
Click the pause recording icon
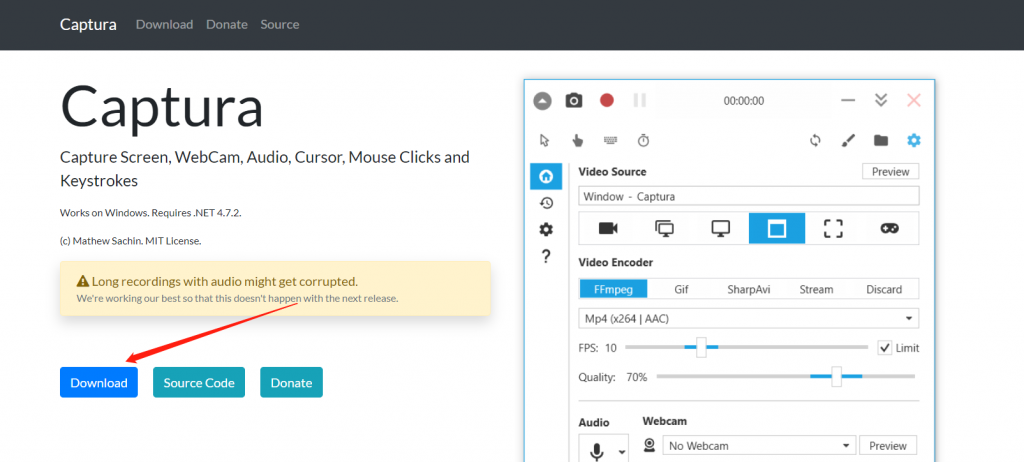[639, 100]
